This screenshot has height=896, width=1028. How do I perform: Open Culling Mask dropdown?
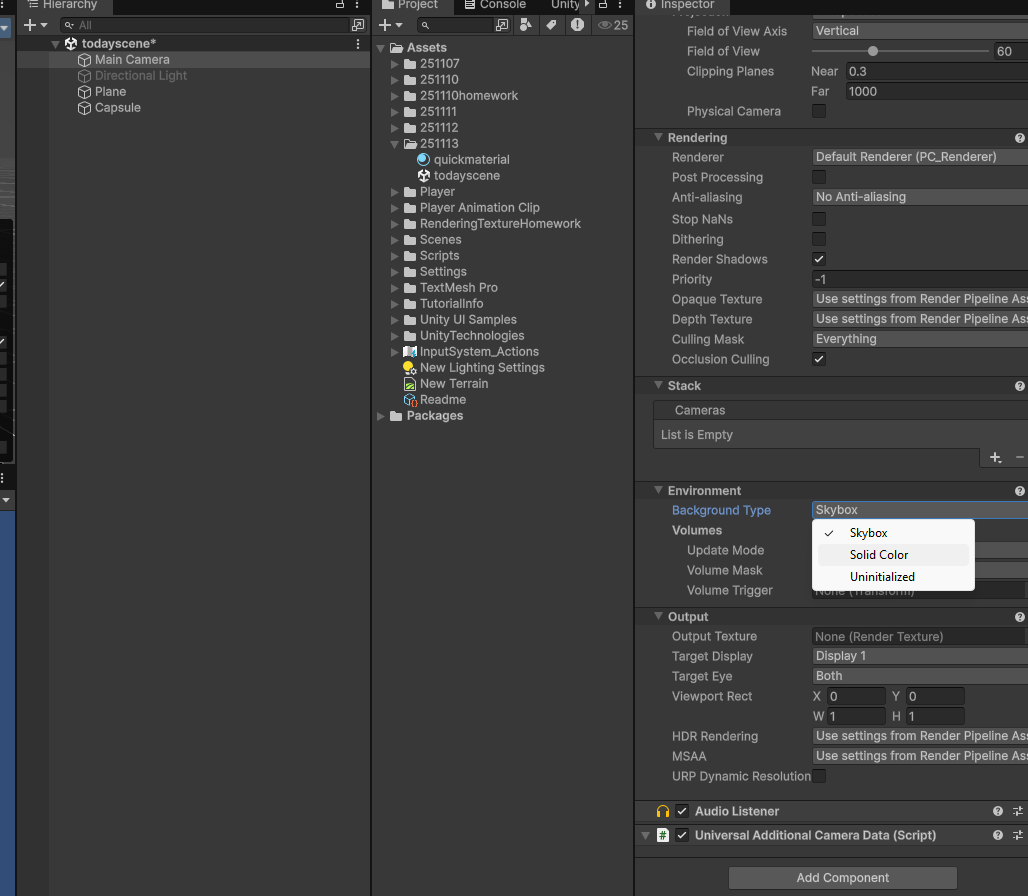click(920, 339)
